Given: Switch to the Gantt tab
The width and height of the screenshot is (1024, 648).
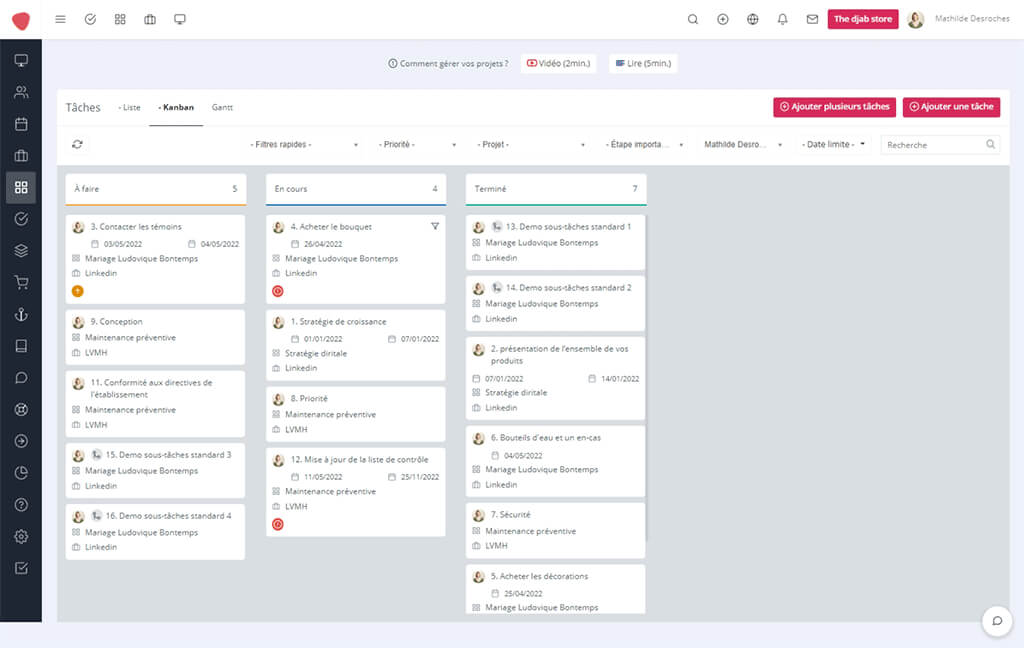Looking at the screenshot, I should [x=222, y=107].
